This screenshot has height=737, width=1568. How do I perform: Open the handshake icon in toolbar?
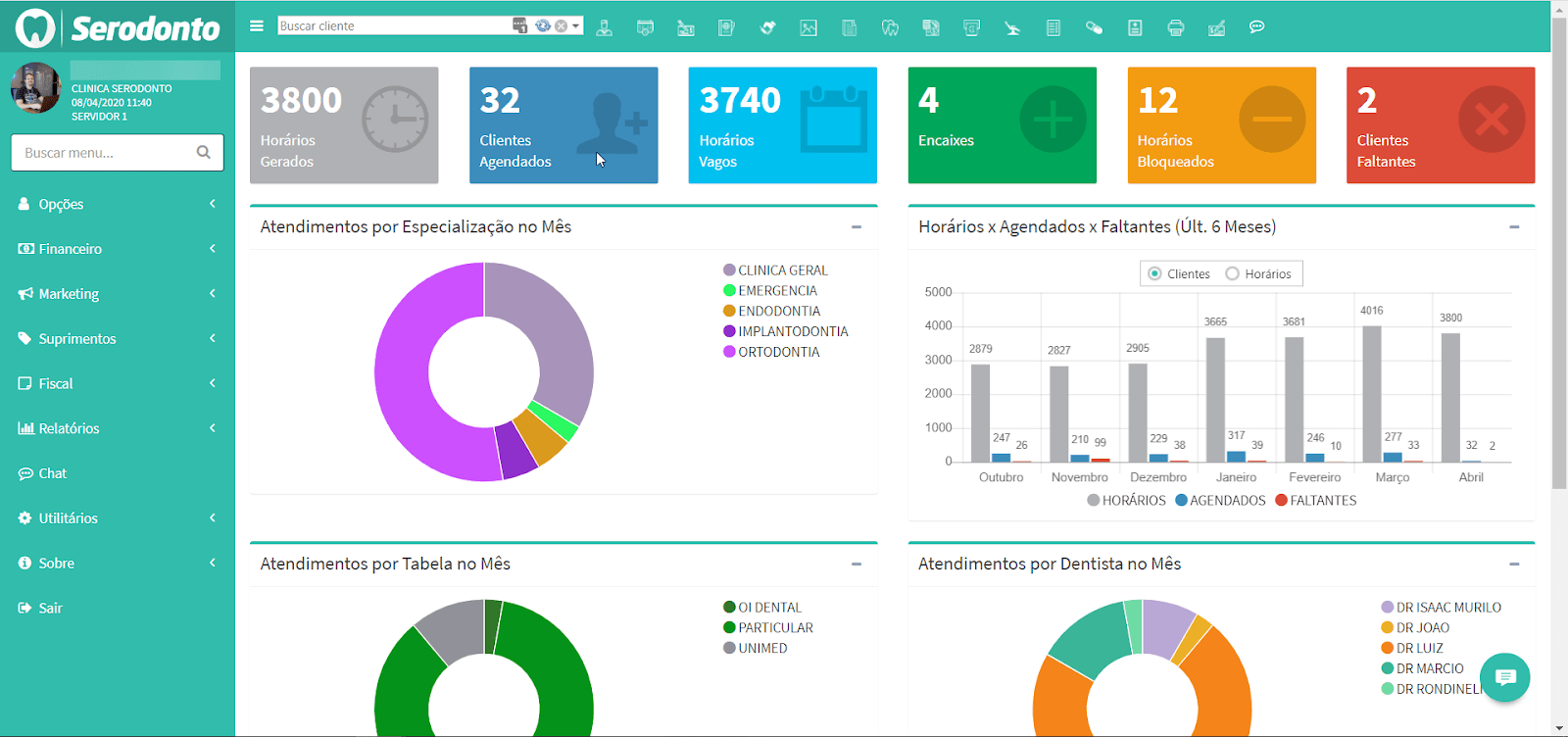(x=767, y=27)
